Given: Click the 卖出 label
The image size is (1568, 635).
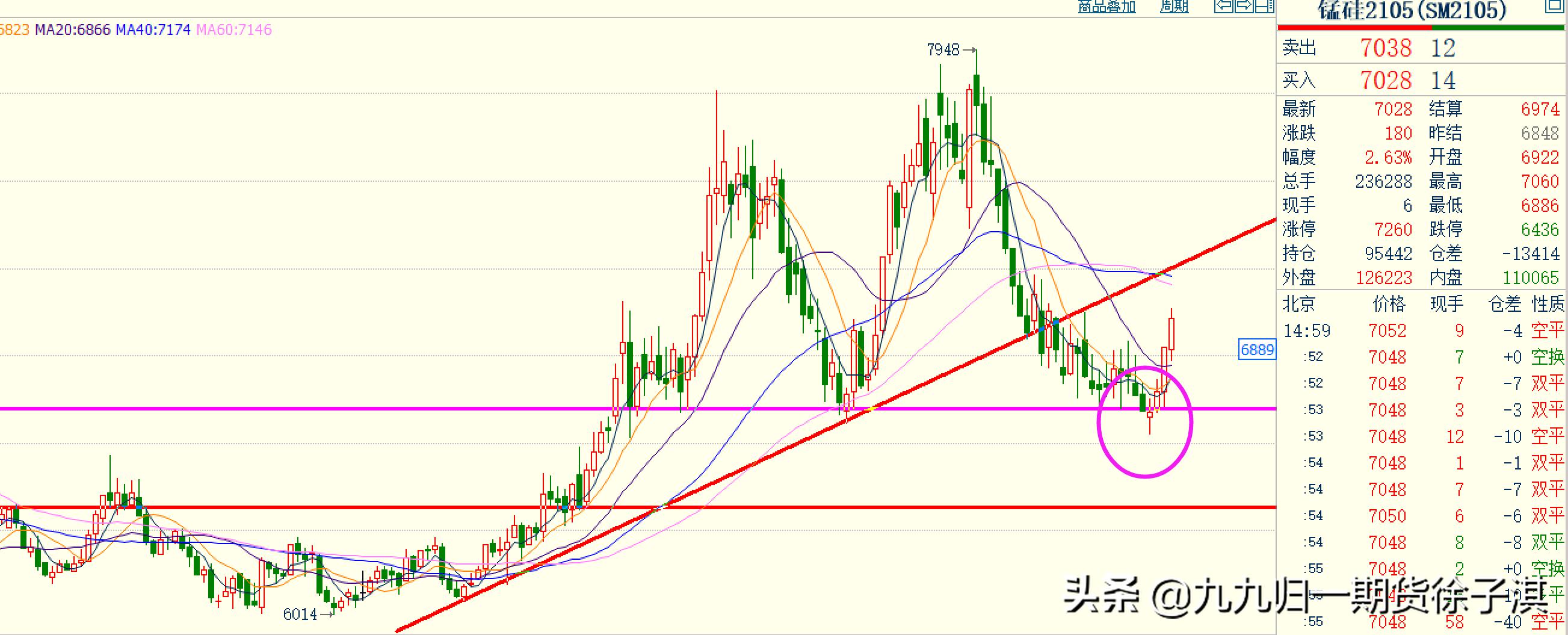Looking at the screenshot, I should [x=1300, y=48].
